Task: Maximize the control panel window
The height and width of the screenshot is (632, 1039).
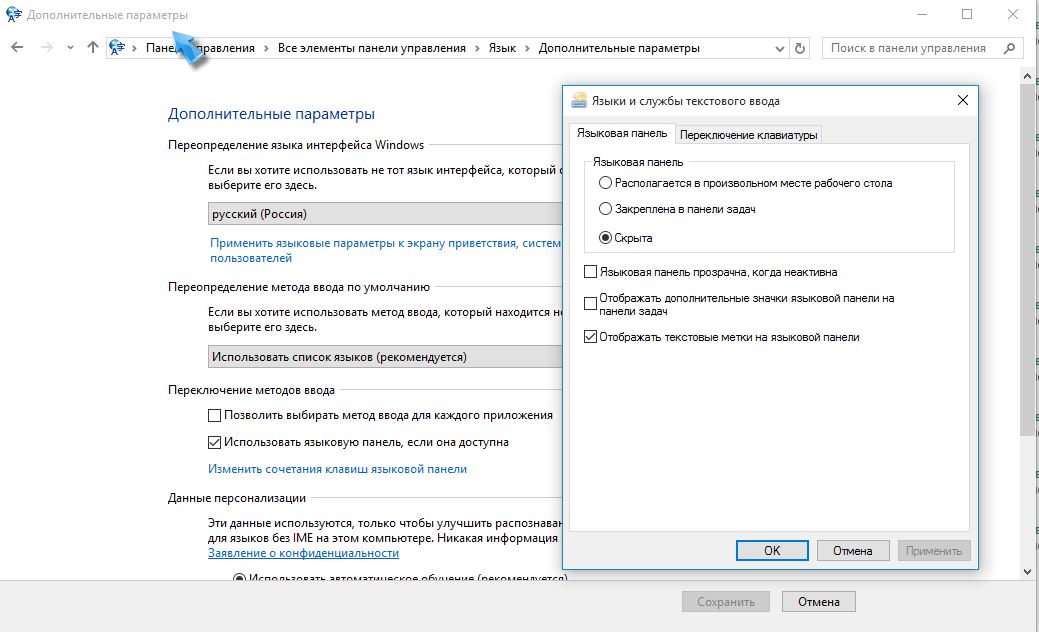Action: pyautogui.click(x=967, y=14)
